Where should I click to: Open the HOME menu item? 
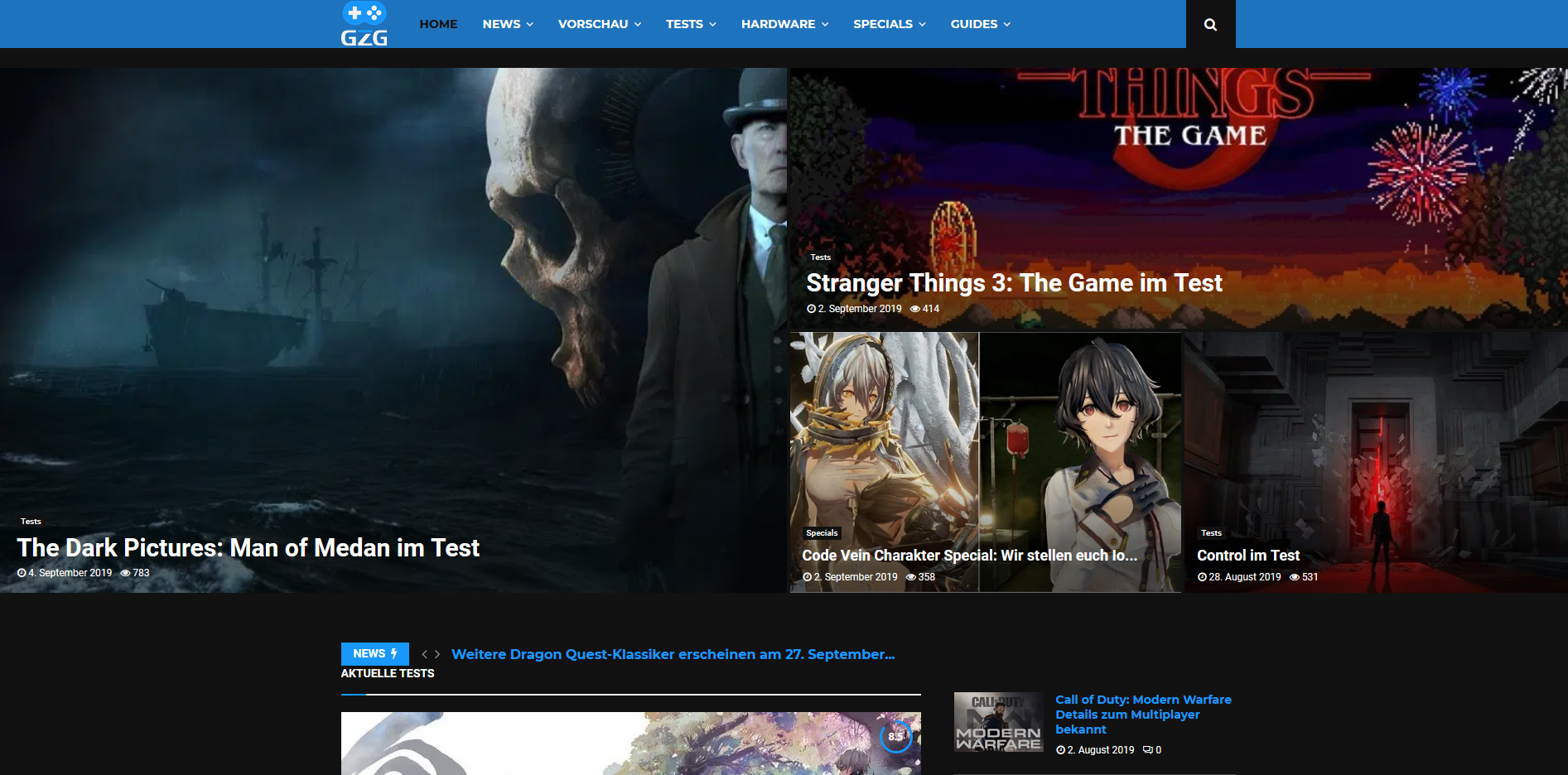tap(438, 24)
